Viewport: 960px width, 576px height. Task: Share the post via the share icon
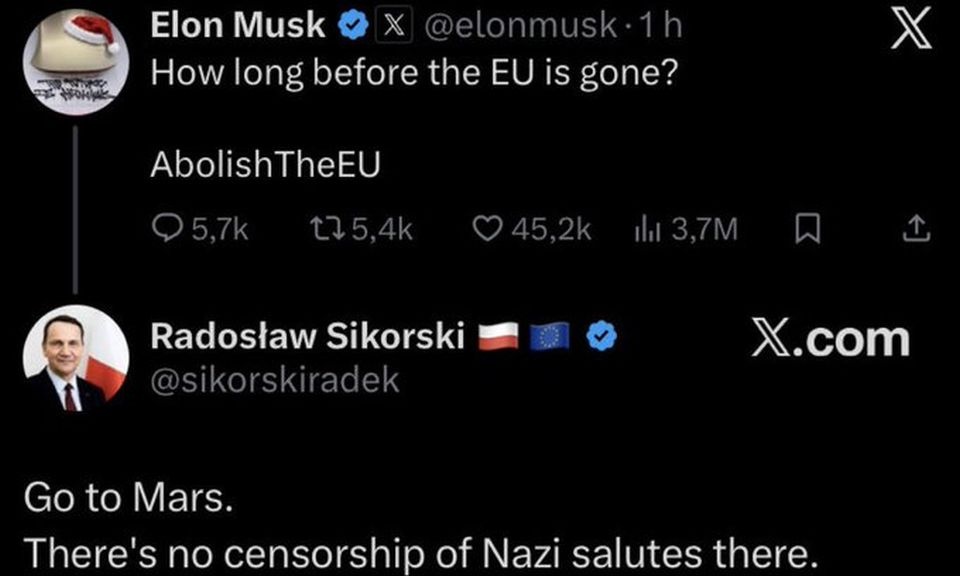[x=916, y=228]
